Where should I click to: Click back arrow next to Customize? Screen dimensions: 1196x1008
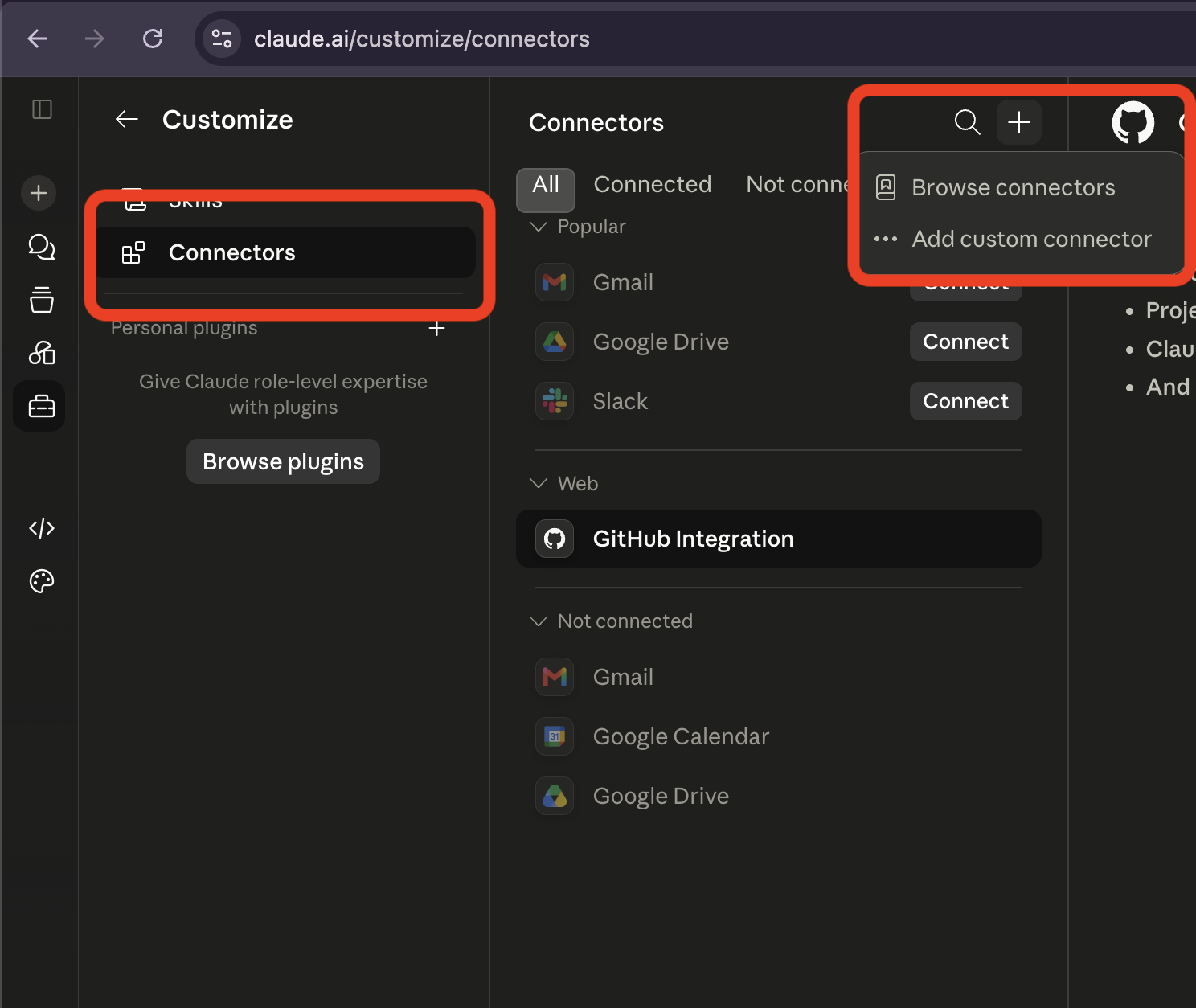pyautogui.click(x=127, y=120)
